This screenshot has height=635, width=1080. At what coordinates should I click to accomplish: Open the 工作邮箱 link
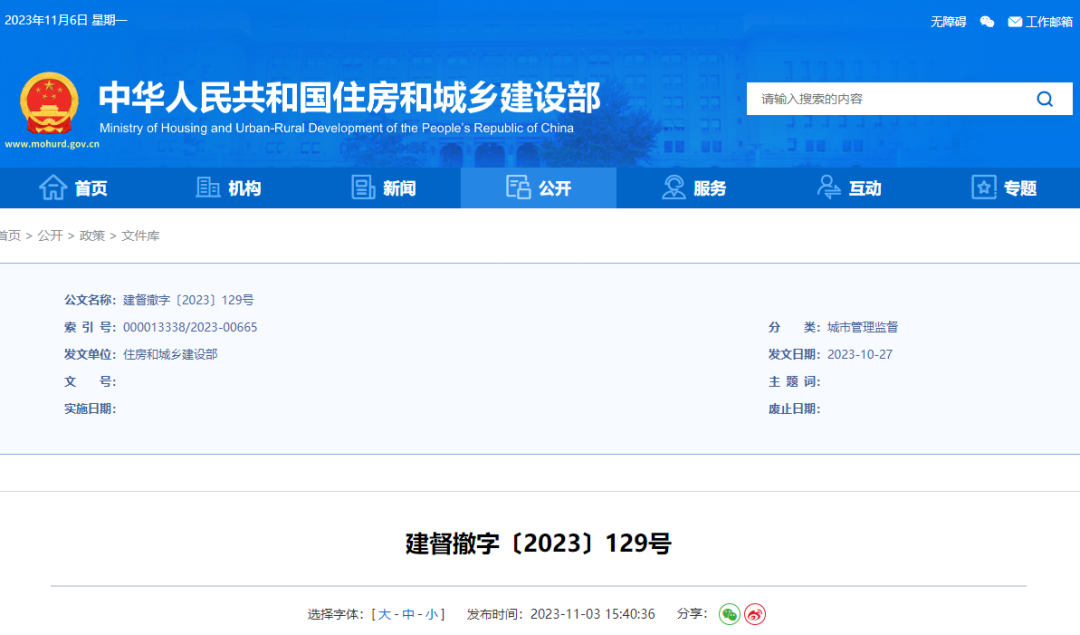[1049, 22]
